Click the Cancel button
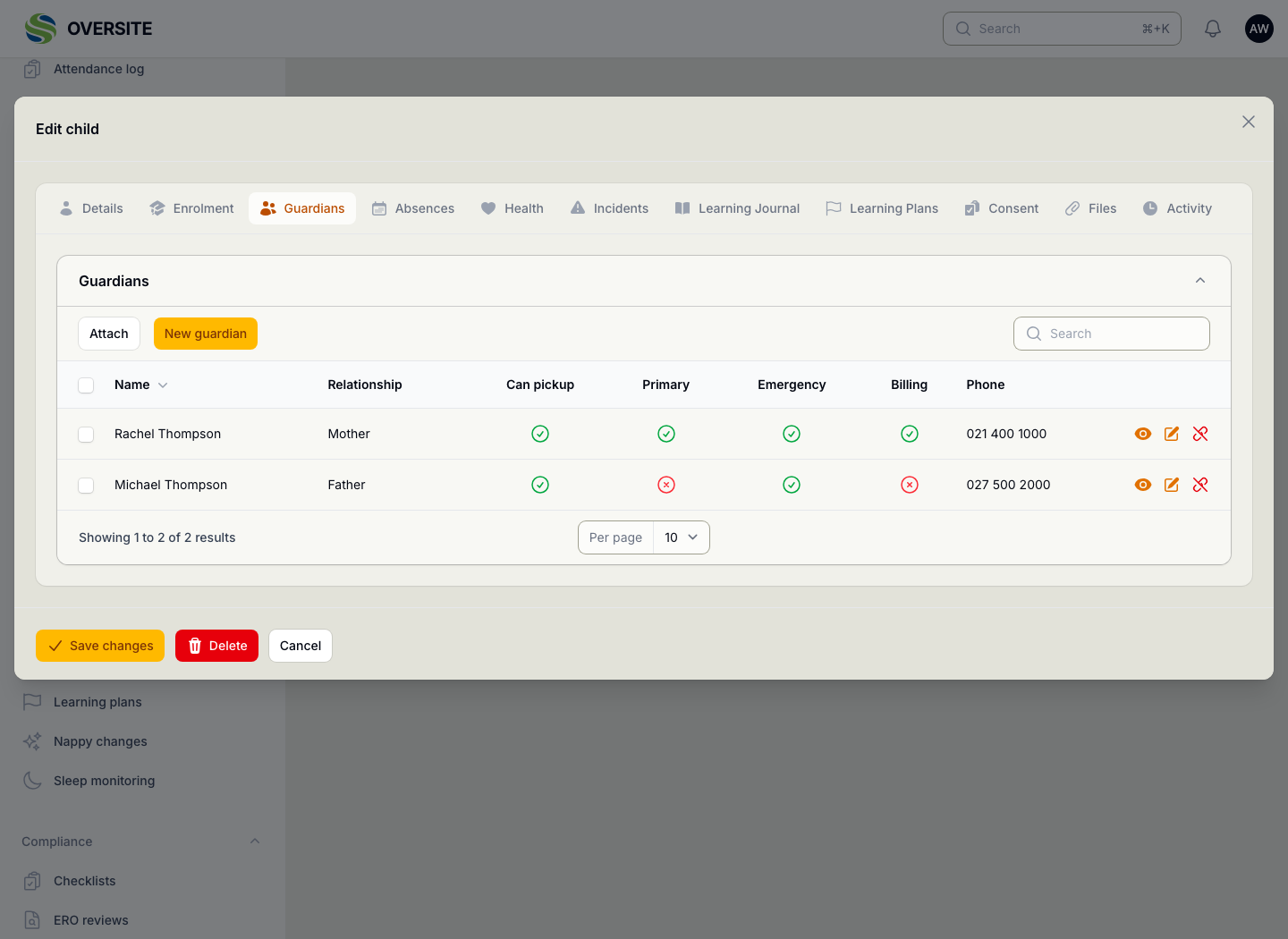The height and width of the screenshot is (939, 1288). coord(301,646)
